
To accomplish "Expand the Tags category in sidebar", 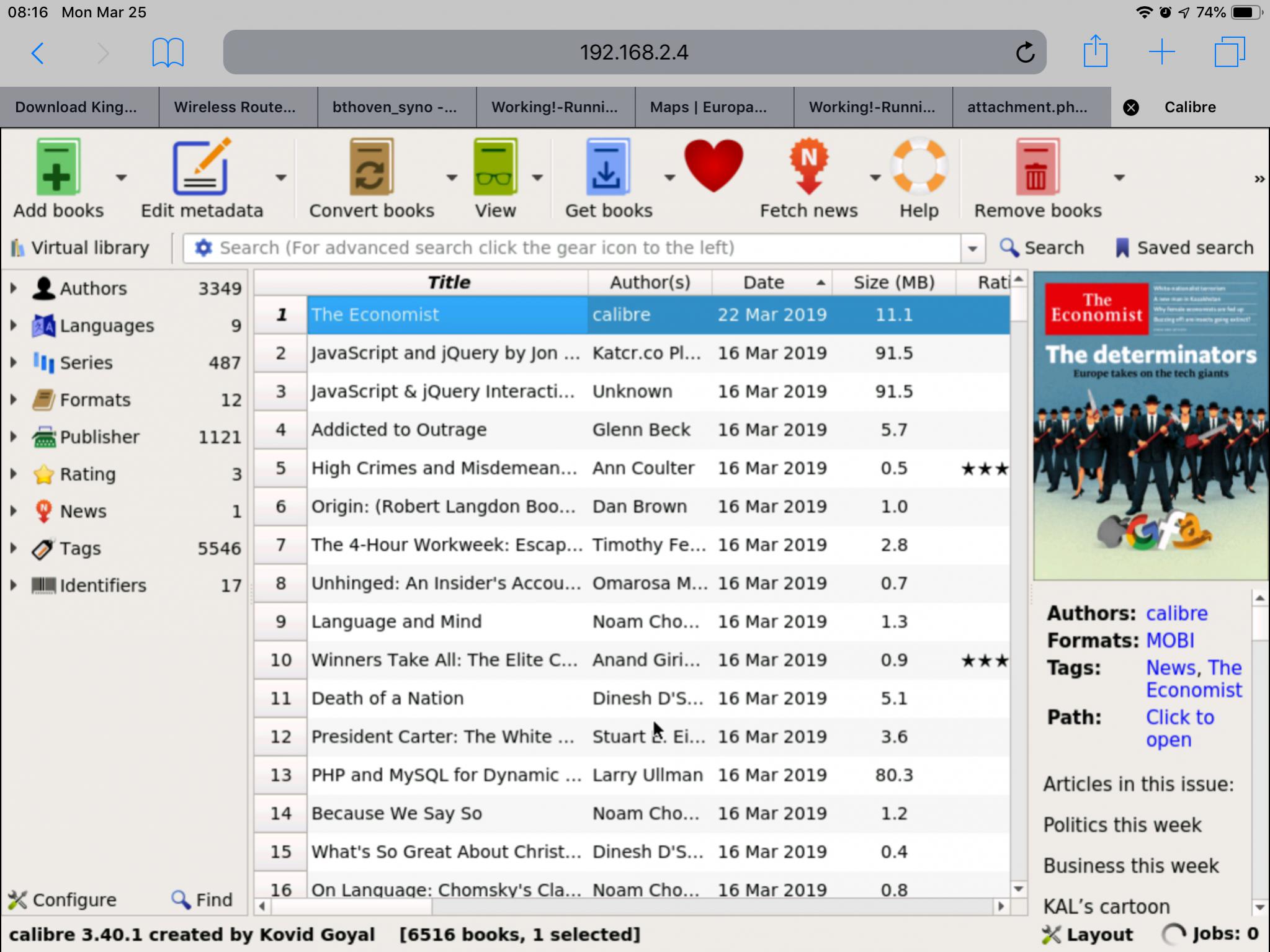I will tap(13, 548).
